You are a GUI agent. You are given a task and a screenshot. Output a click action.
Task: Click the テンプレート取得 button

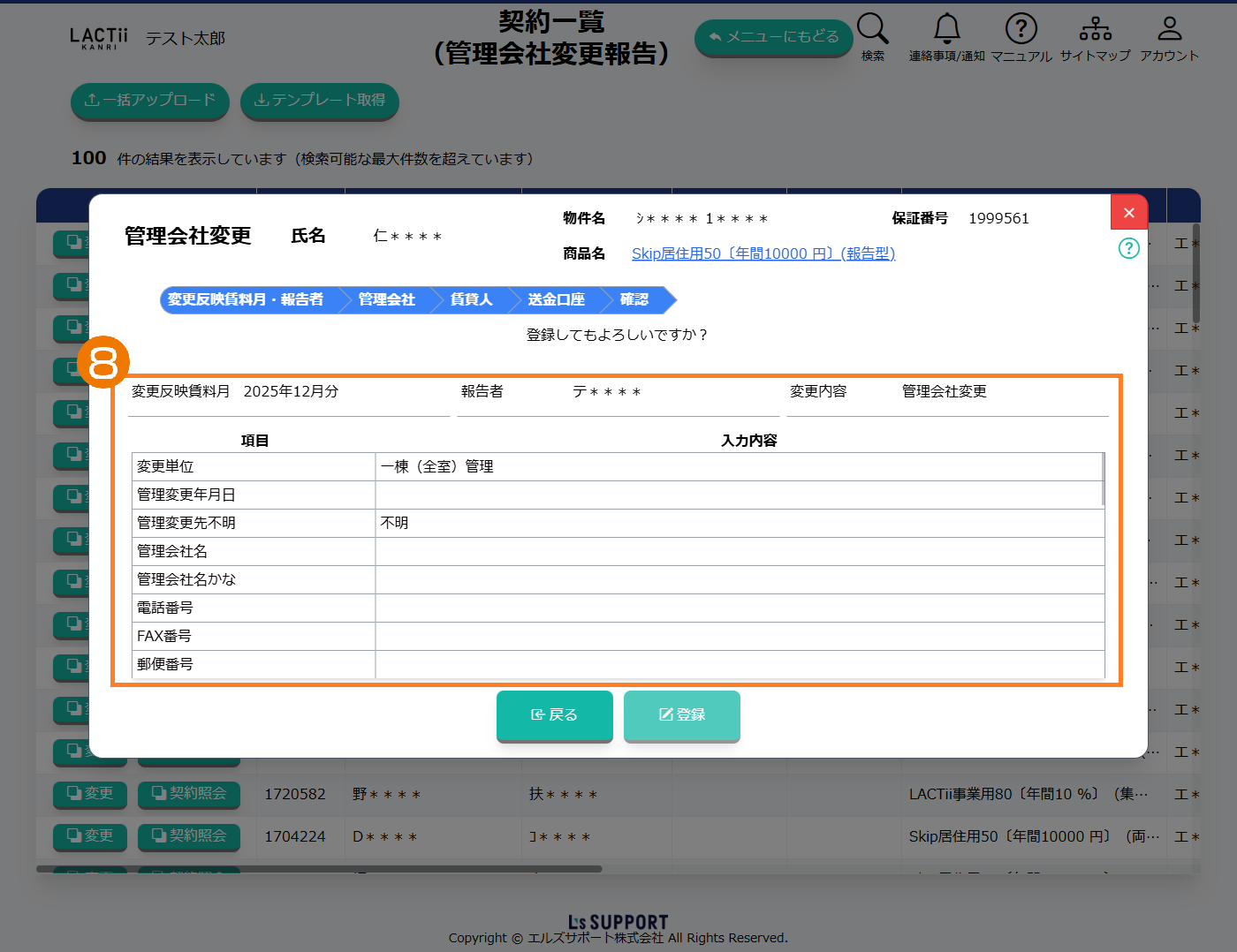coord(319,101)
